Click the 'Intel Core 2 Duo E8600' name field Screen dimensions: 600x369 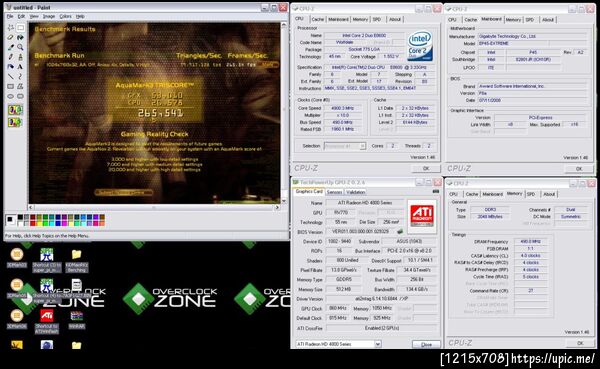coord(364,35)
